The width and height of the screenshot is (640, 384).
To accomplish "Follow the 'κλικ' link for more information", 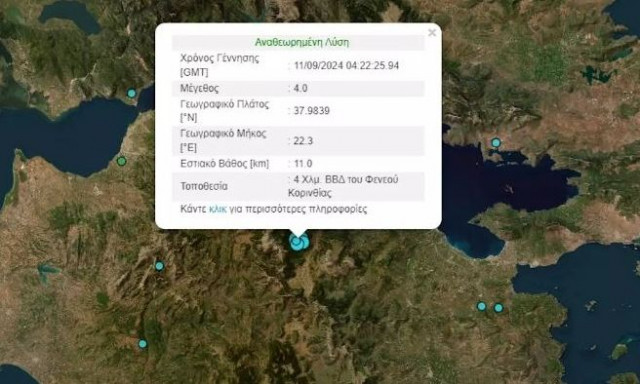I will [x=218, y=209].
